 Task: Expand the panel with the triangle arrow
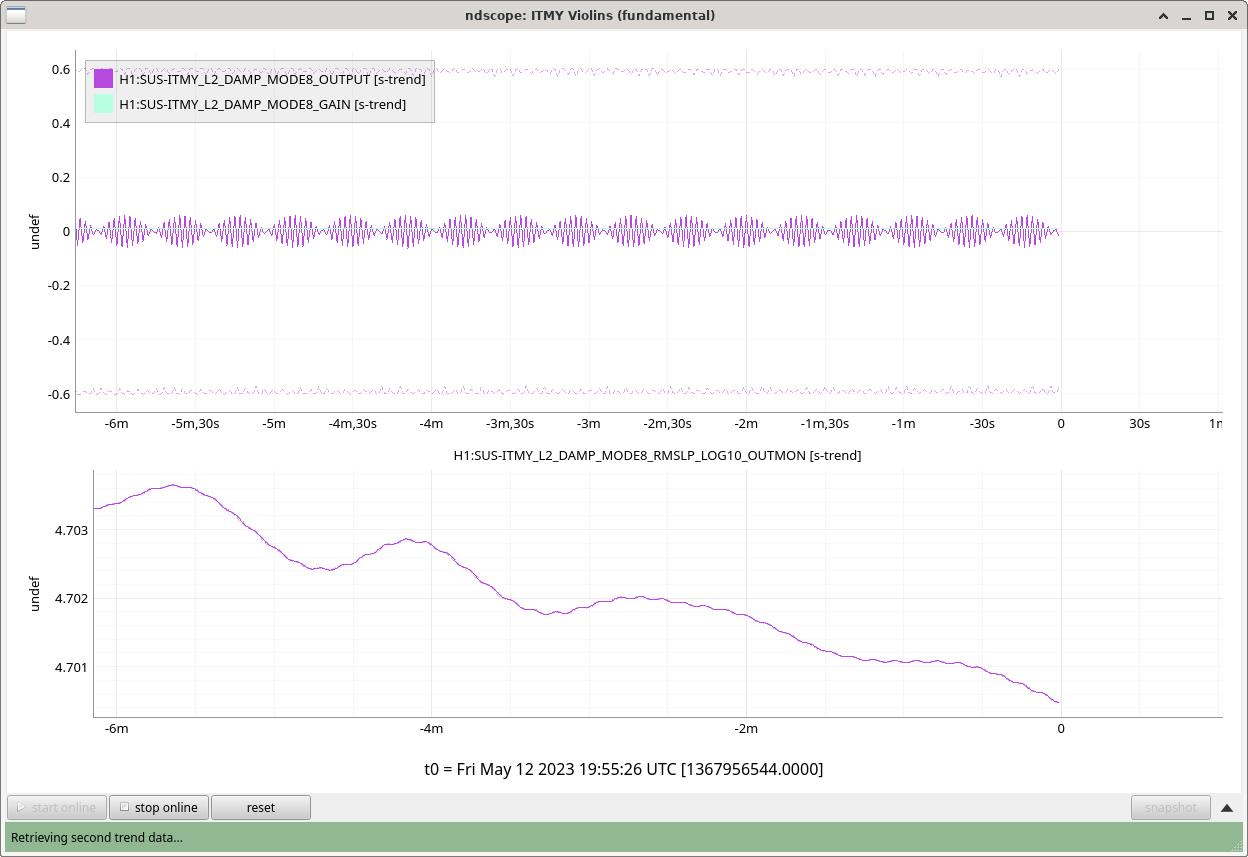coord(1227,807)
